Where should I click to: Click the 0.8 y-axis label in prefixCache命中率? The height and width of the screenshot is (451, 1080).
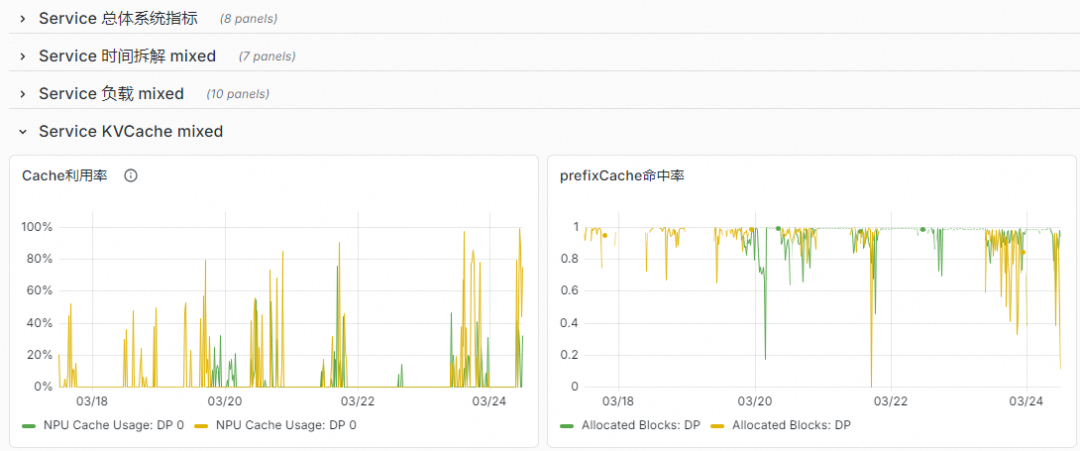[x=569, y=260]
